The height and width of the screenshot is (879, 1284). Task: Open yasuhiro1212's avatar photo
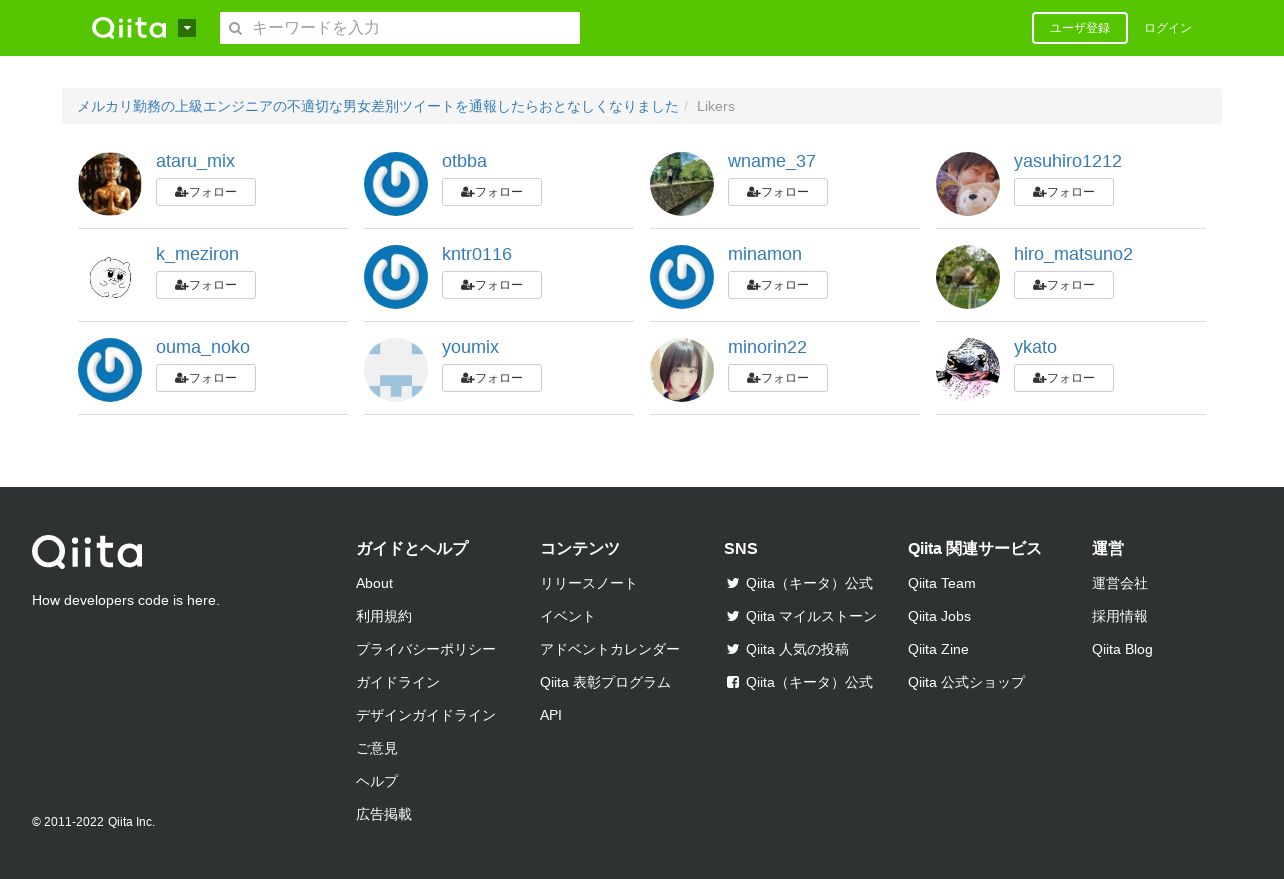point(968,184)
